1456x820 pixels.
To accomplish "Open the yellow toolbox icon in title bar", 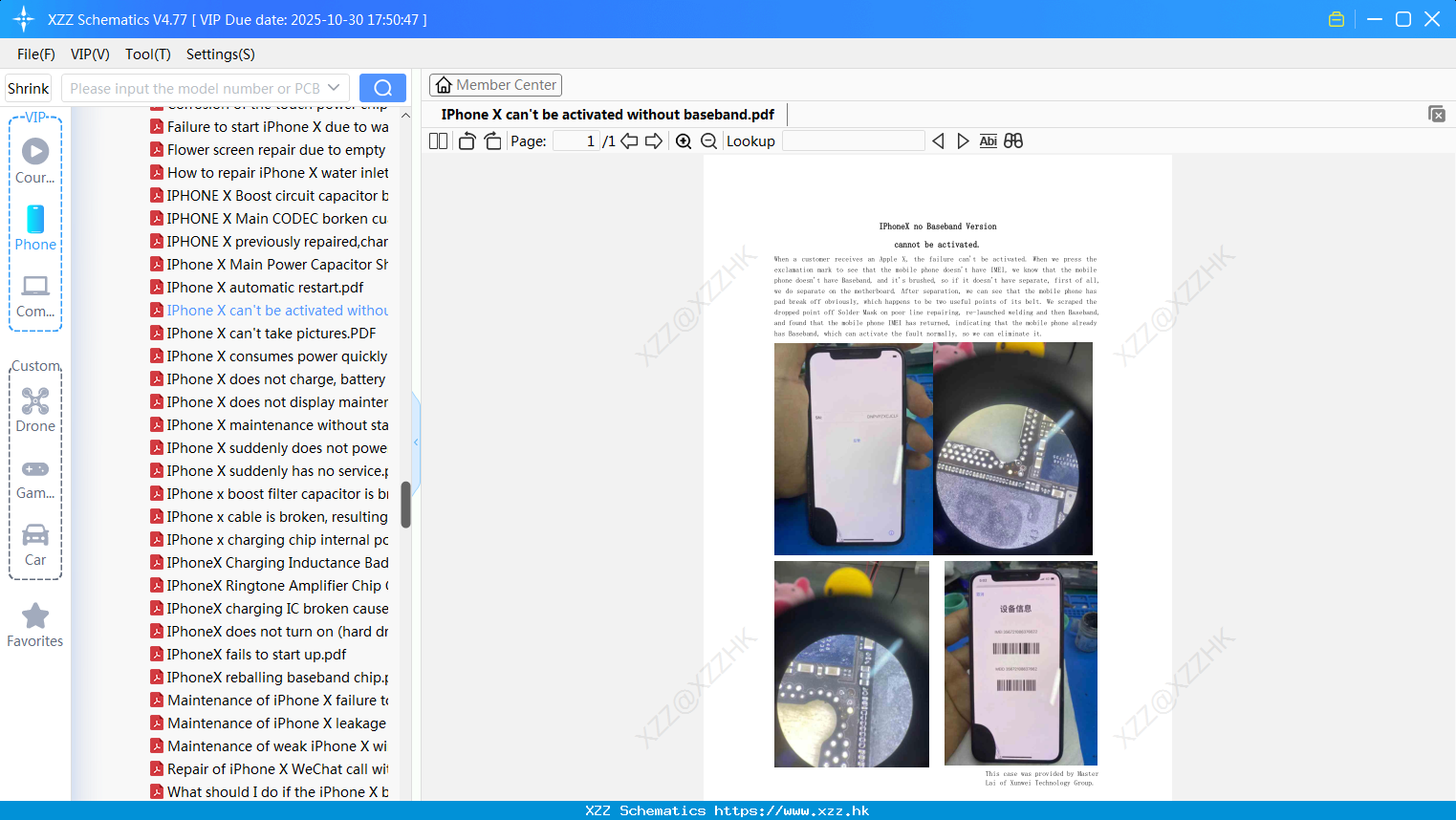I will click(1336, 19).
